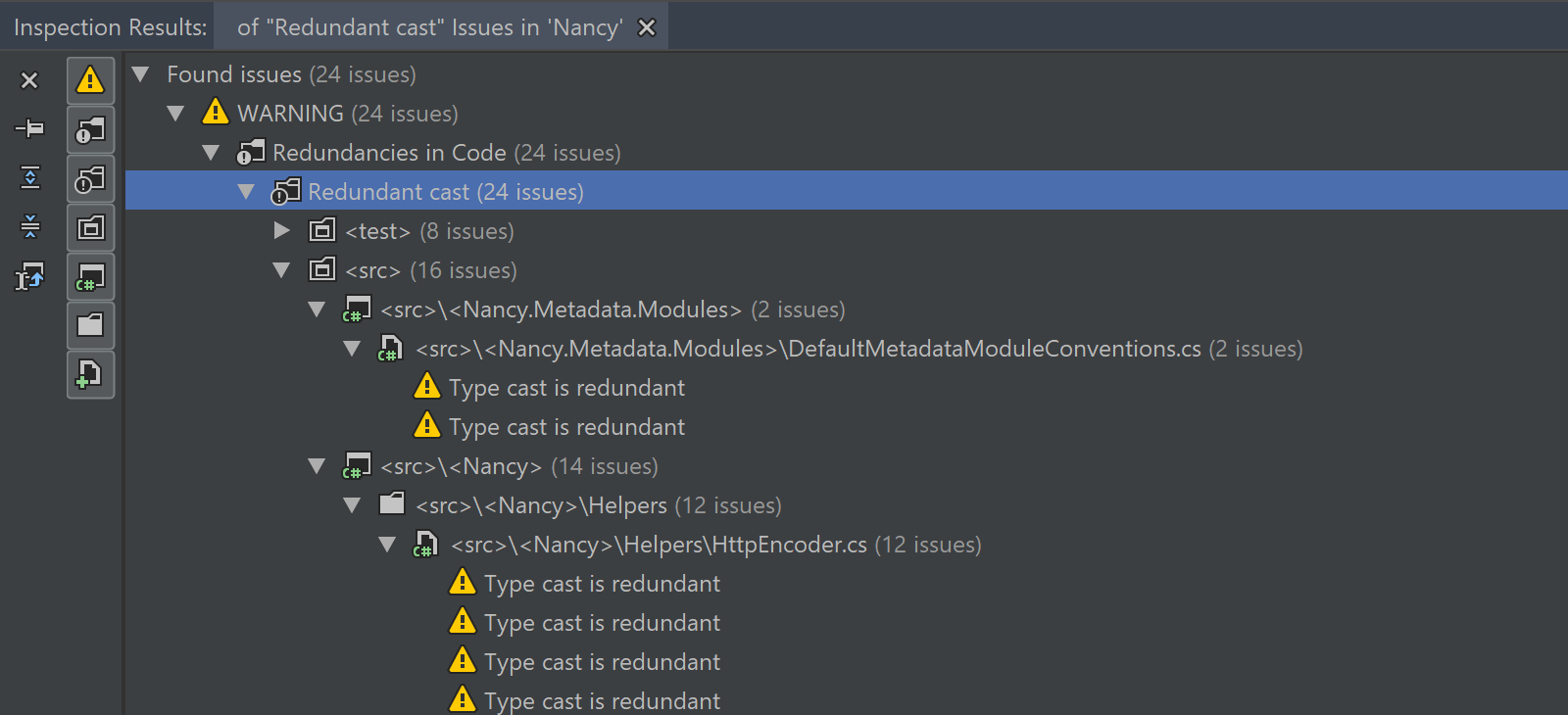The width and height of the screenshot is (1568, 715).
Task: Click the <test> solution folder icon
Action: [322, 230]
